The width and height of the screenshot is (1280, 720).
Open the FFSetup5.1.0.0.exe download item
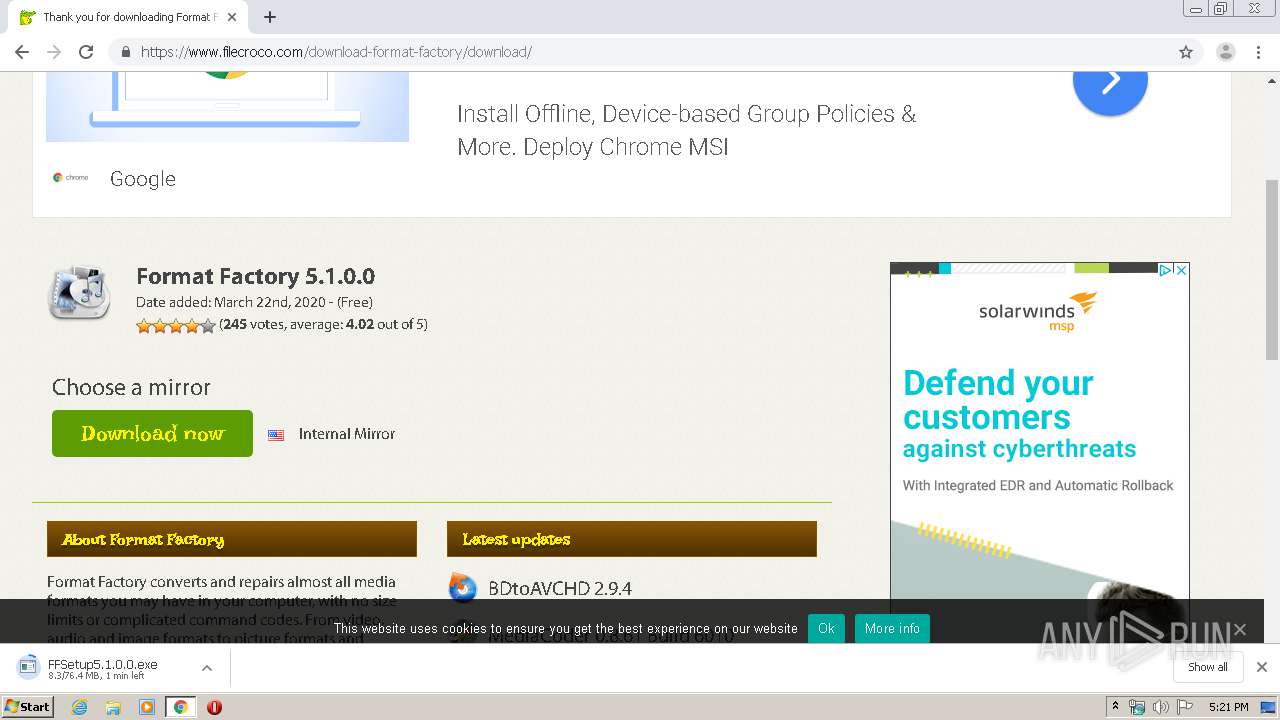[103, 668]
